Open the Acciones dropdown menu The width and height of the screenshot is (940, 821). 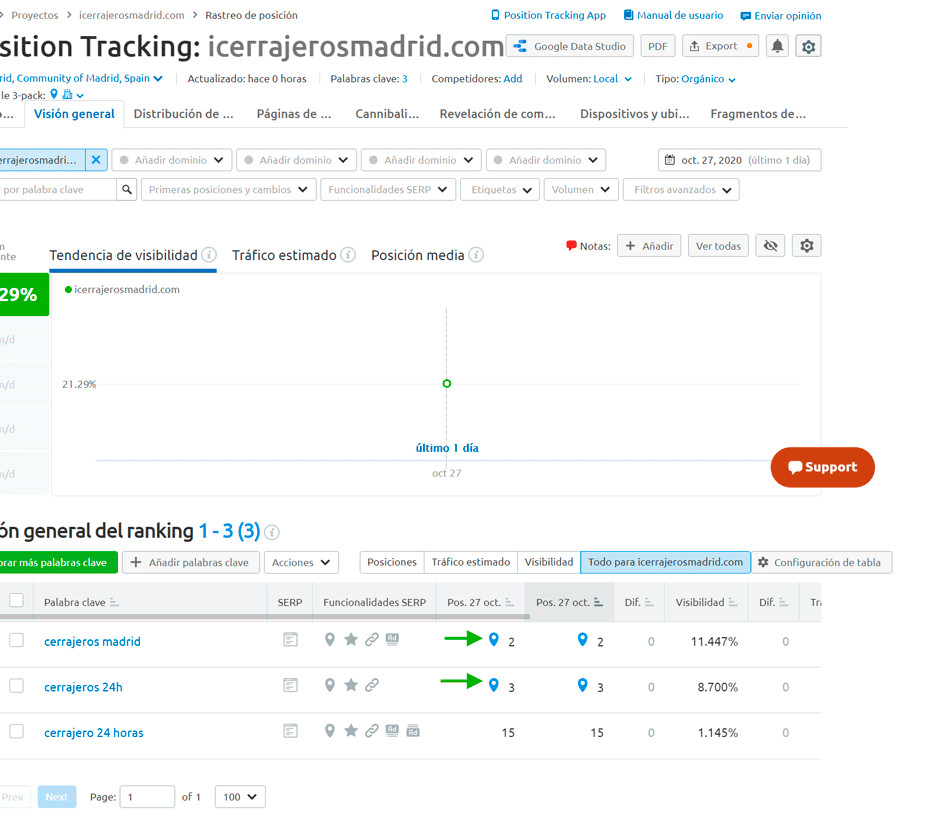click(301, 563)
